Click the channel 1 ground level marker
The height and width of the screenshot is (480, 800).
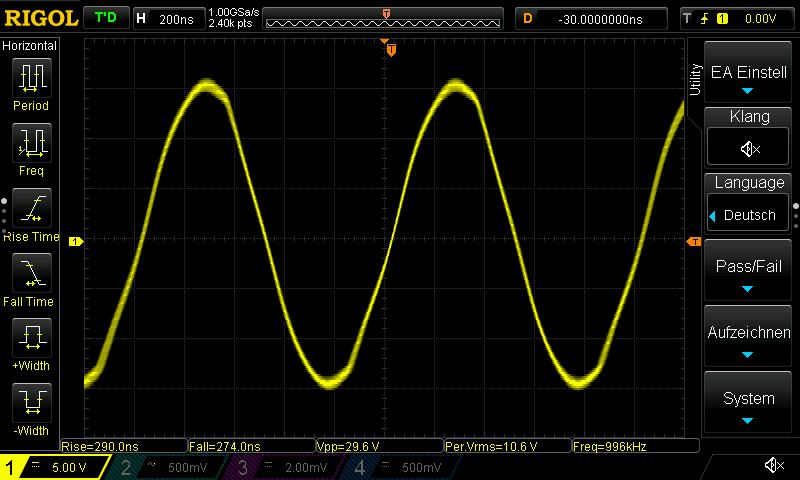click(76, 241)
